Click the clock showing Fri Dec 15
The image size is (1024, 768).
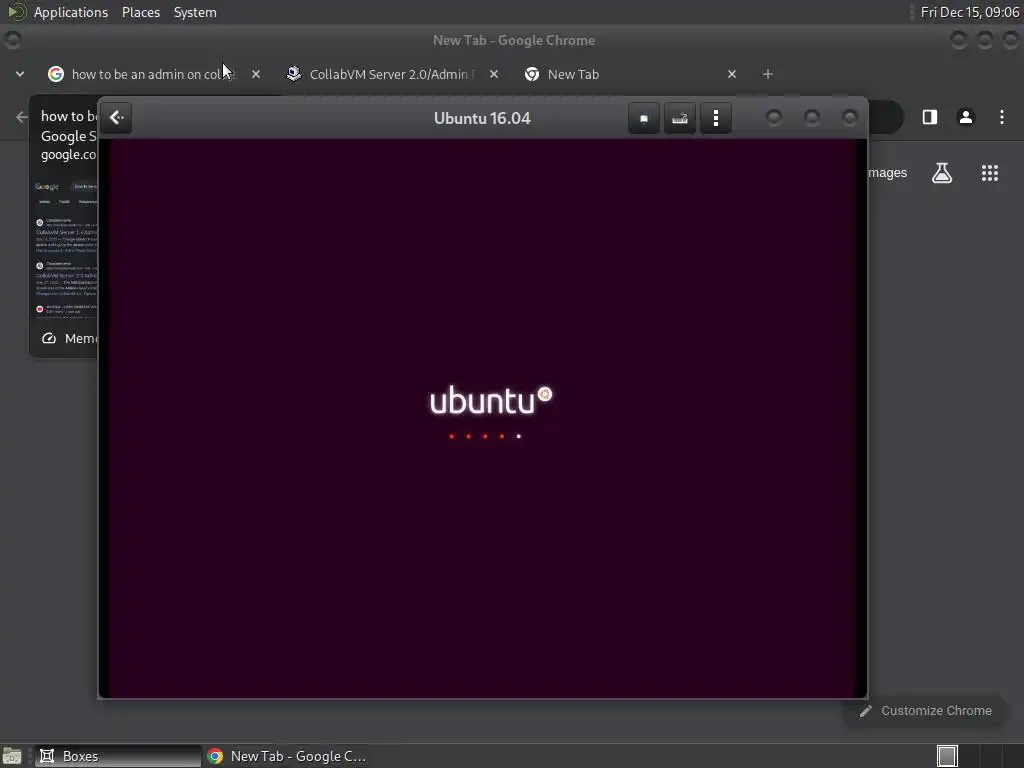point(969,12)
